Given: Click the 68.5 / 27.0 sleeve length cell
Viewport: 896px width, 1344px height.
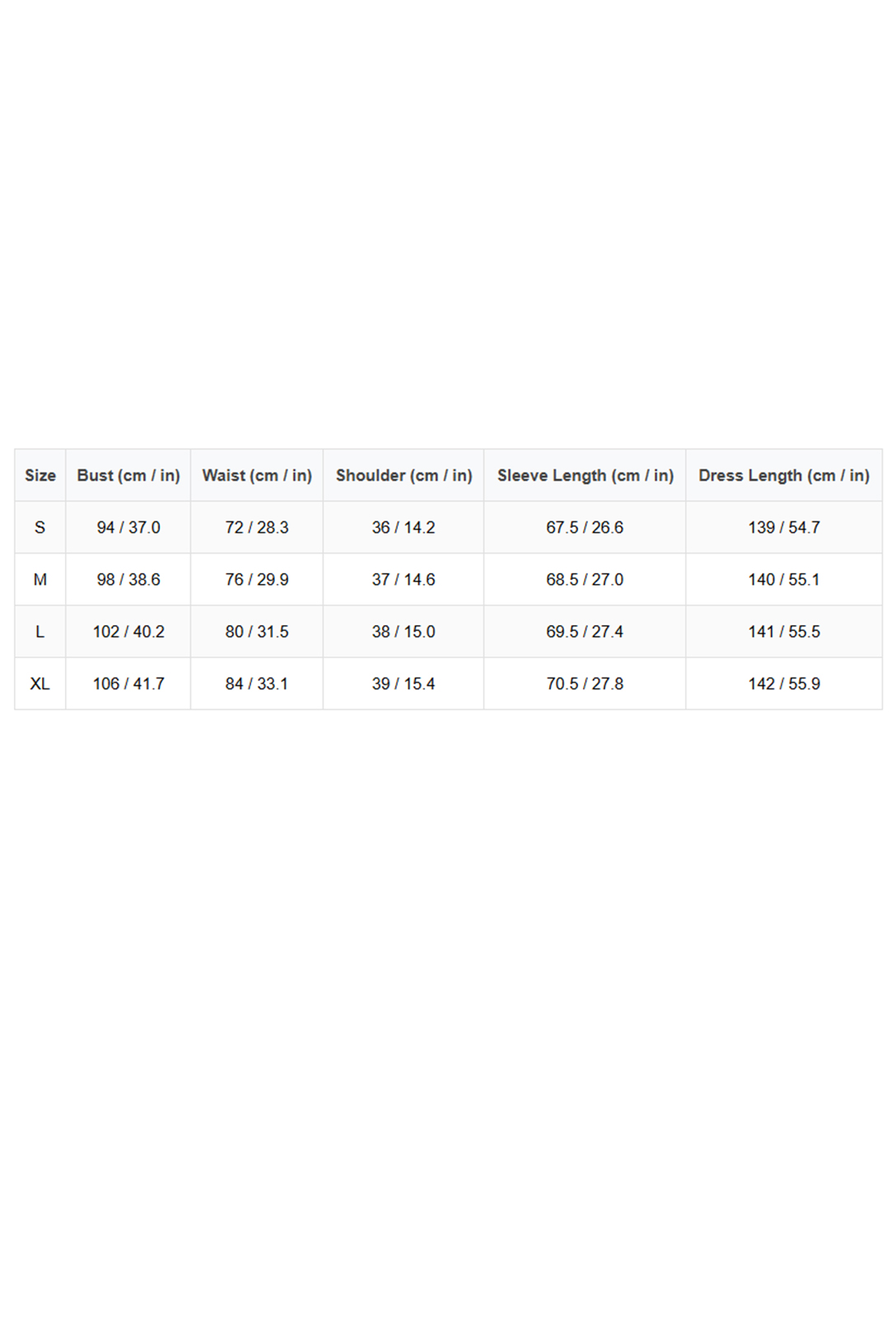Looking at the screenshot, I should click(x=585, y=580).
